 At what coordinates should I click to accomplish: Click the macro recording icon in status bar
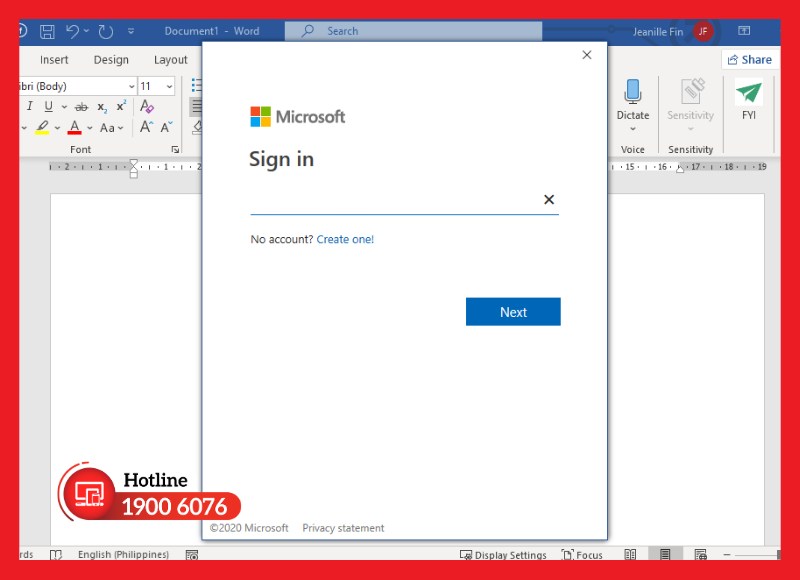click(192, 554)
